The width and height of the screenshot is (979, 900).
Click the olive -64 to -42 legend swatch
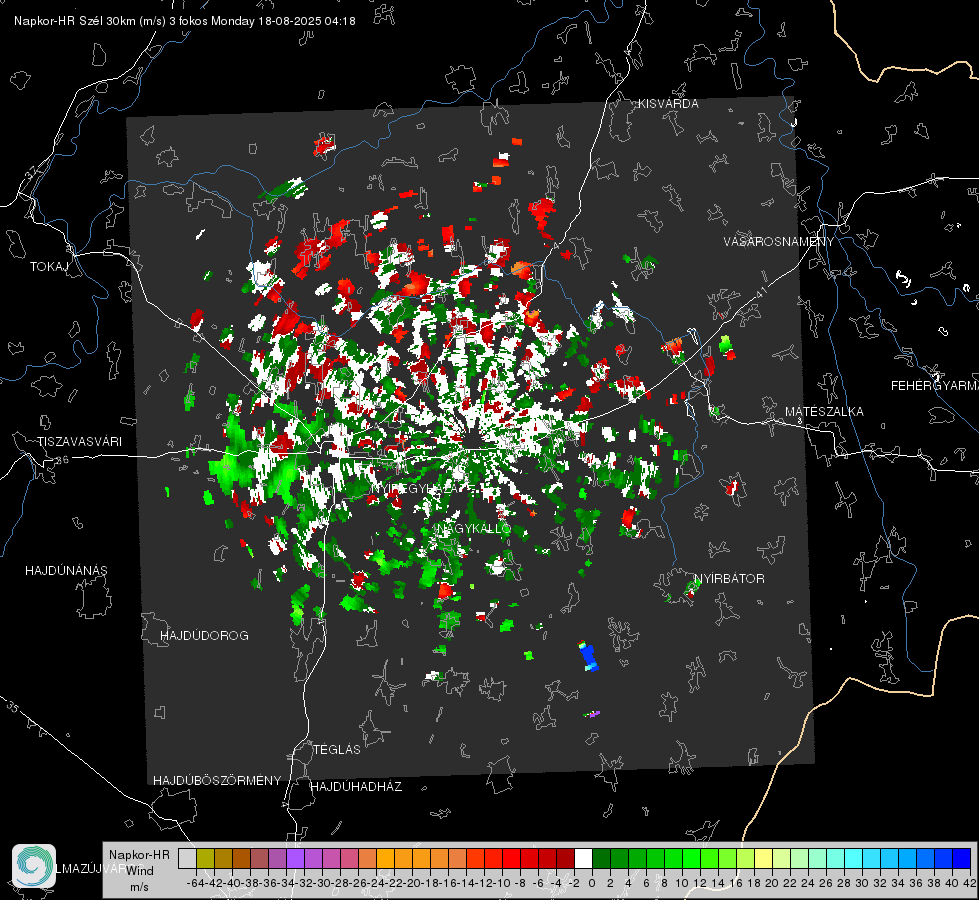point(205,858)
